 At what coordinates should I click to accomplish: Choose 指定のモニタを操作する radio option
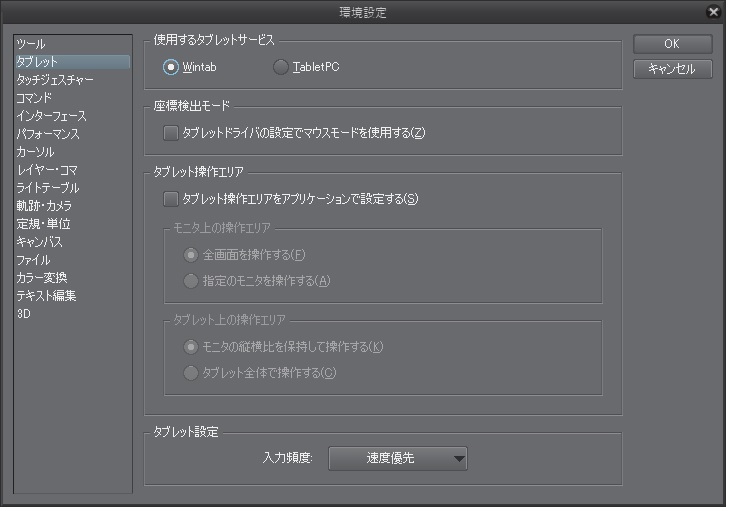click(x=191, y=281)
